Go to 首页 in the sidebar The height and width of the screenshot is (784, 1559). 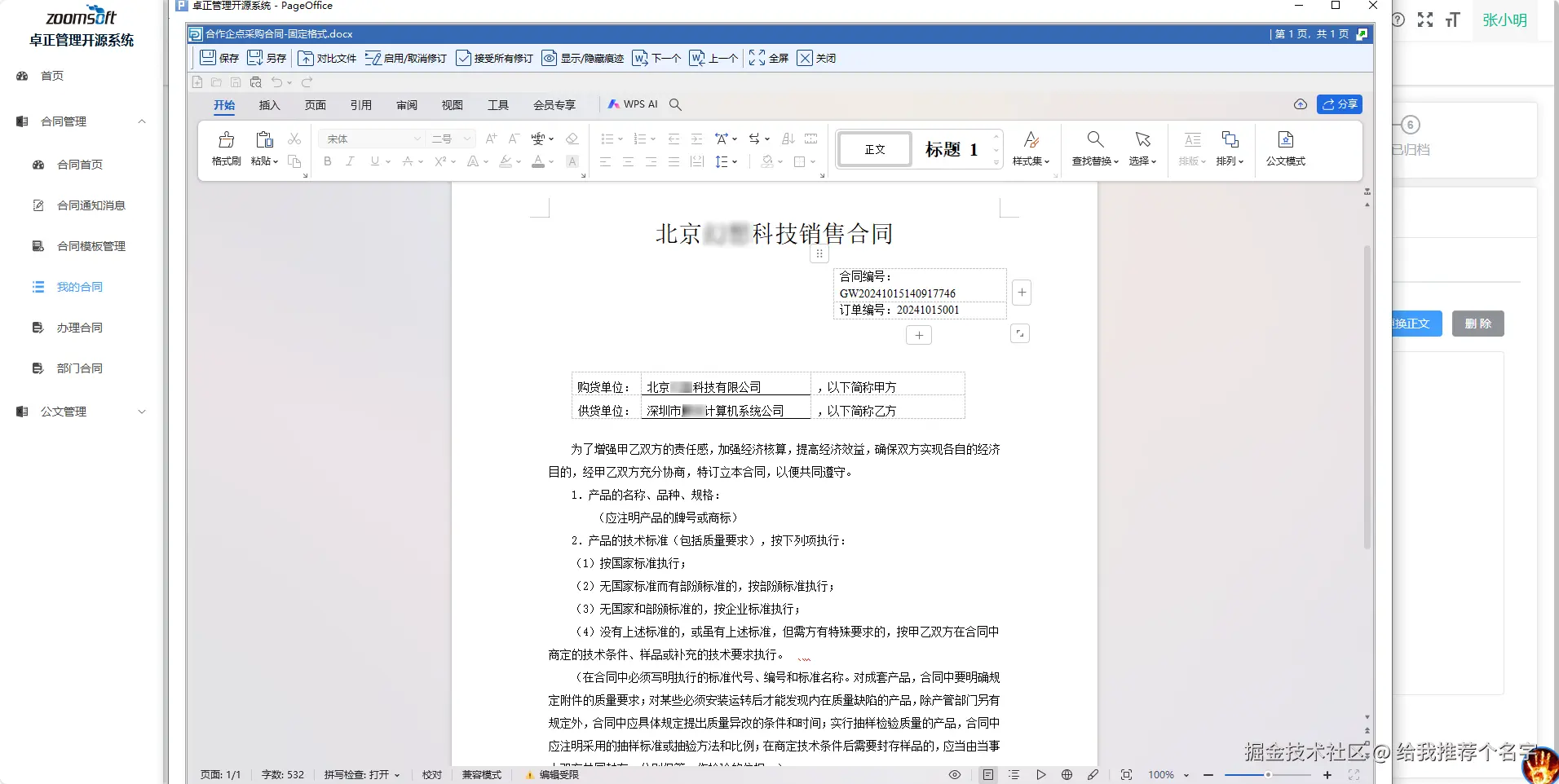click(x=52, y=76)
